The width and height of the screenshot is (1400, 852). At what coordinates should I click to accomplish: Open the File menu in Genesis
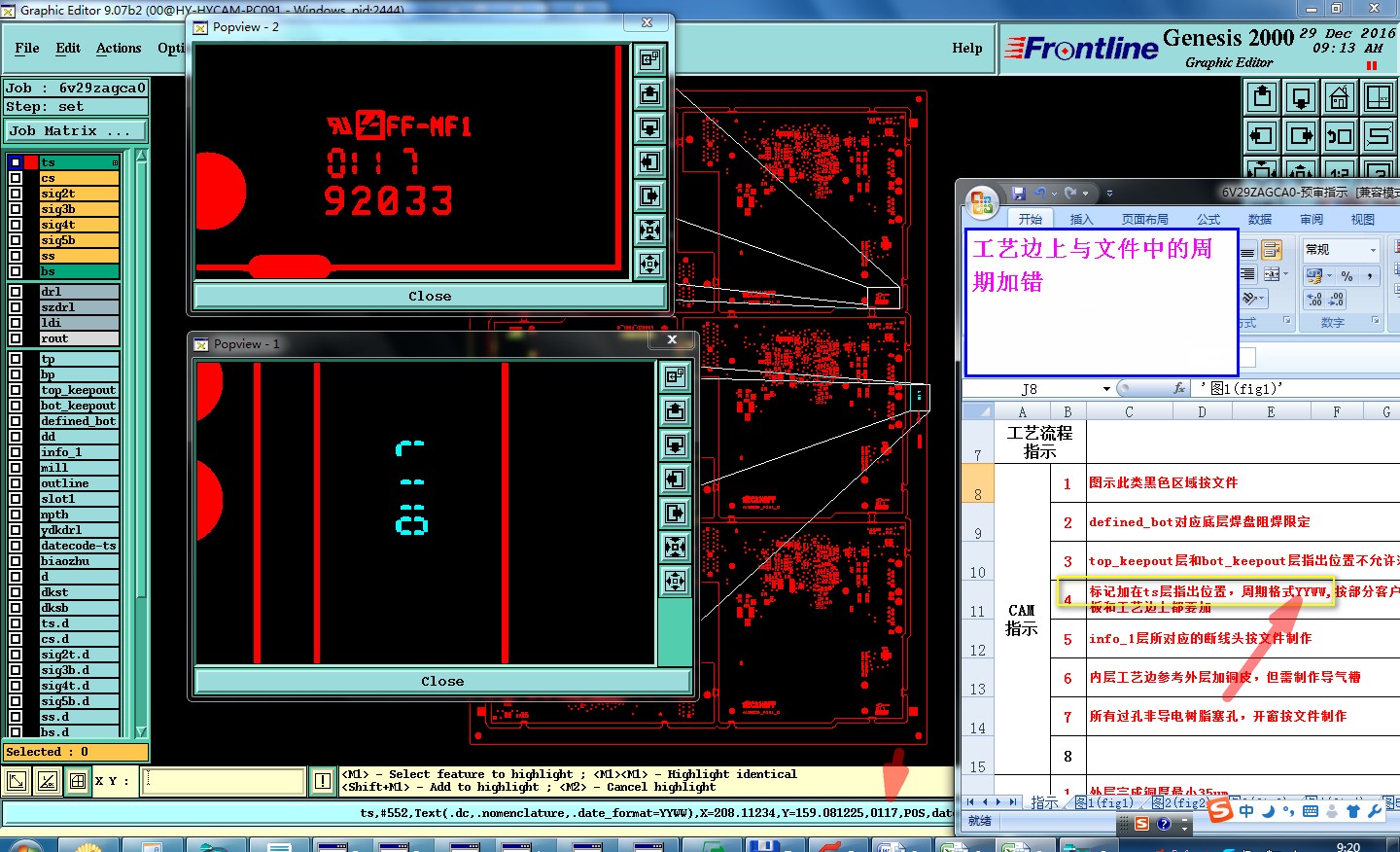(x=27, y=48)
